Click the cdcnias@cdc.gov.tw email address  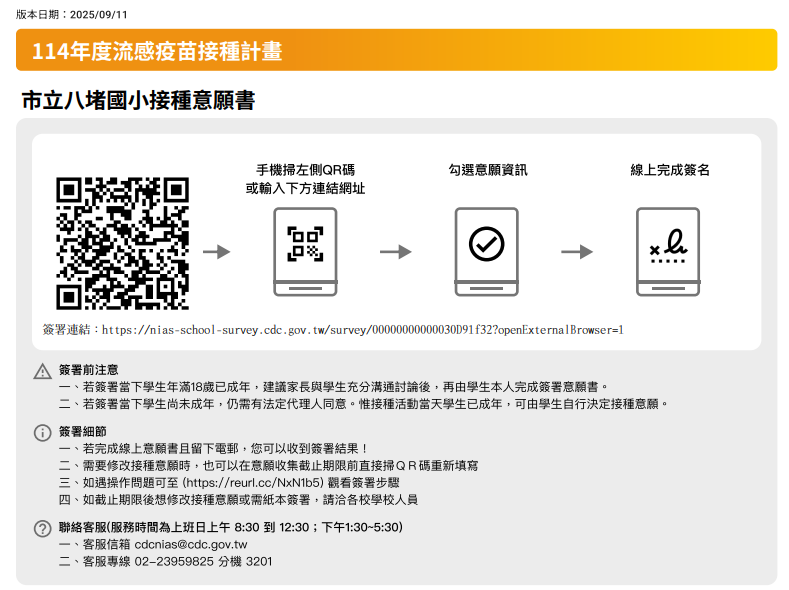(190, 545)
